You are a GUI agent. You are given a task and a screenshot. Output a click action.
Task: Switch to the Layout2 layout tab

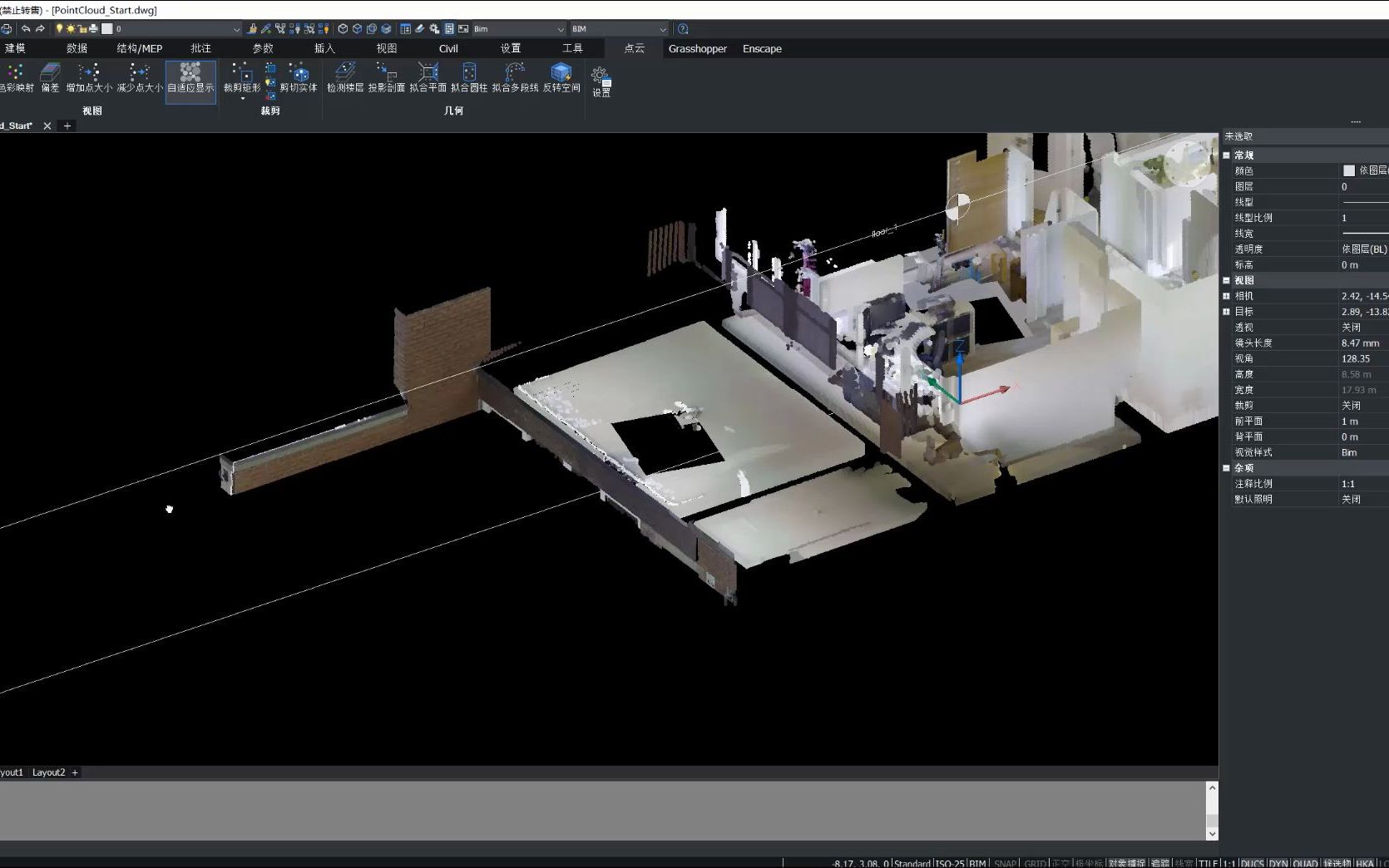[50, 772]
